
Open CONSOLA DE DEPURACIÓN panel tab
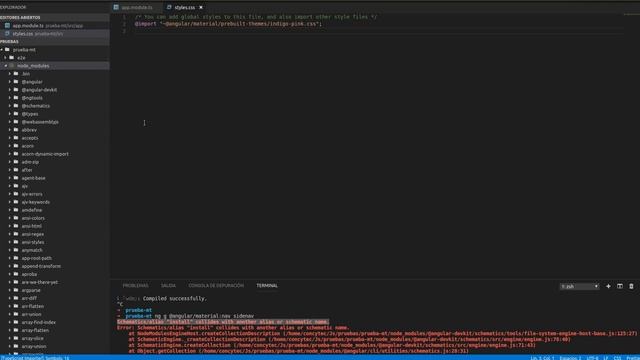pyautogui.click(x=216, y=286)
